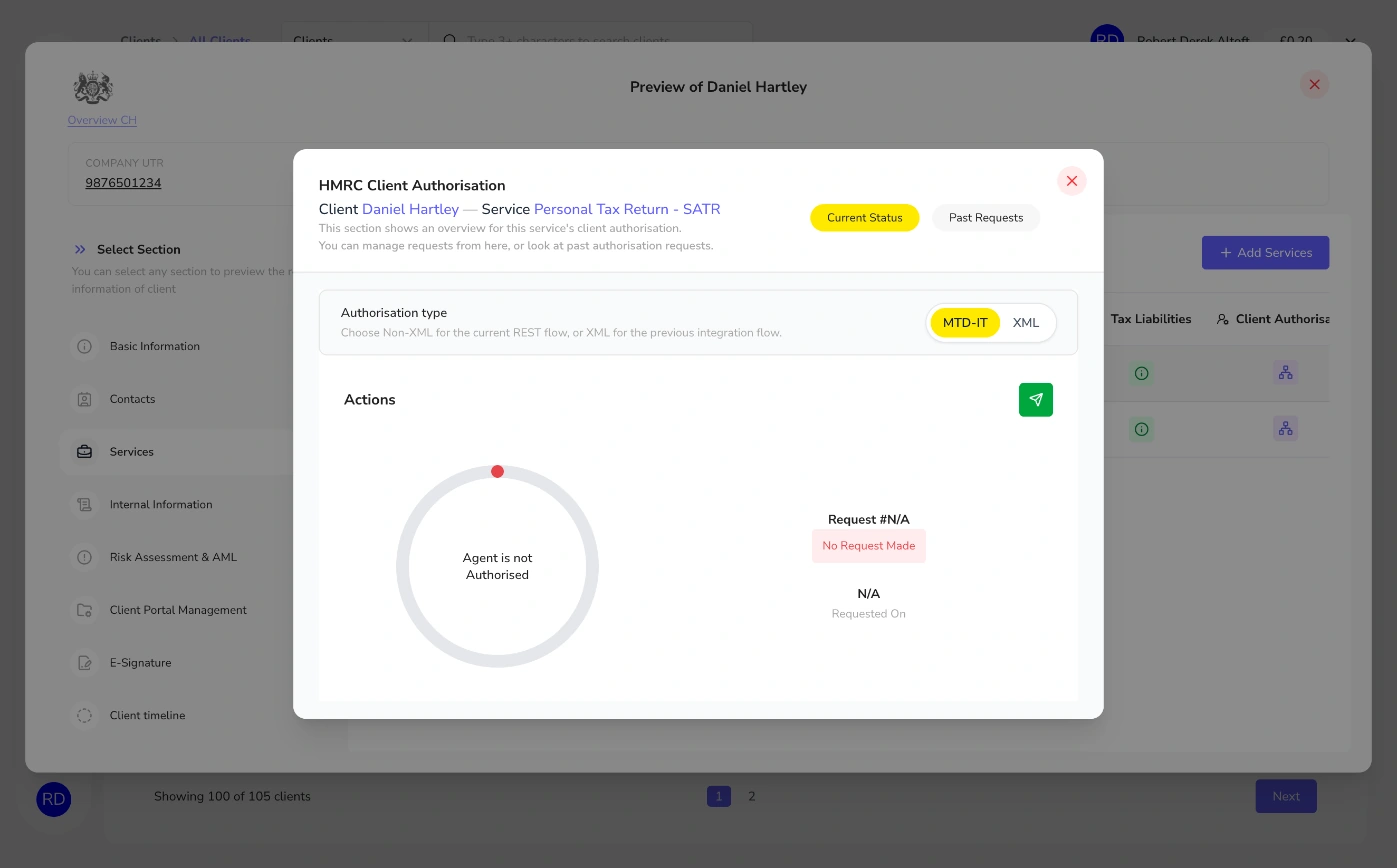The height and width of the screenshot is (868, 1397).
Task: Open the Personal Tax Return - SATR link
Action: (627, 209)
